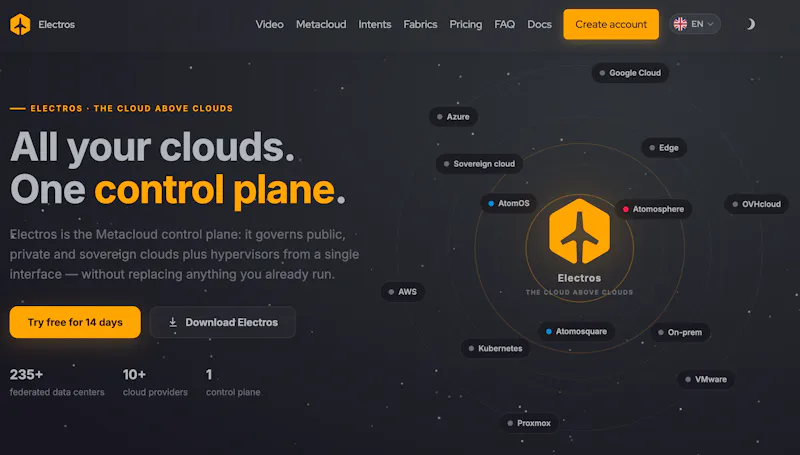Select the Azure provider chip

(454, 117)
